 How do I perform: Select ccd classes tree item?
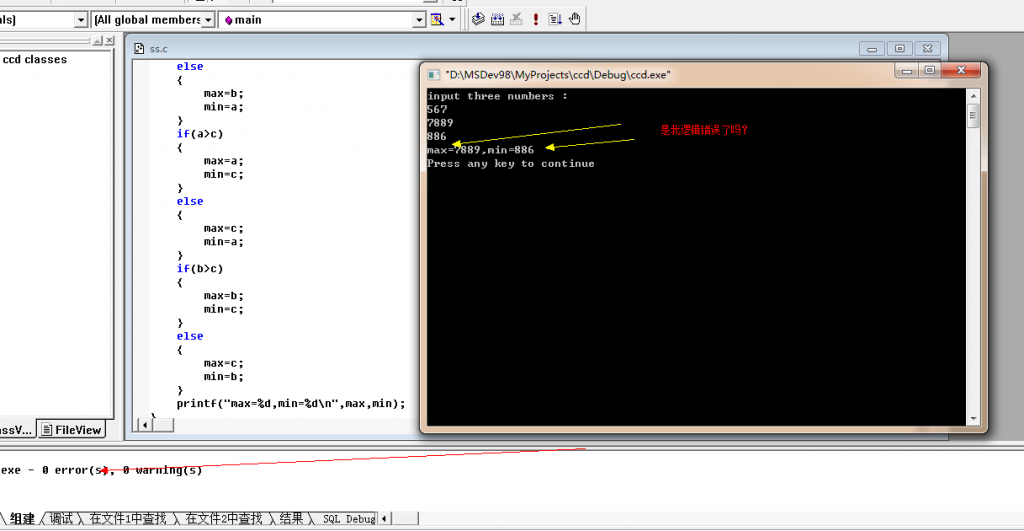(35, 59)
